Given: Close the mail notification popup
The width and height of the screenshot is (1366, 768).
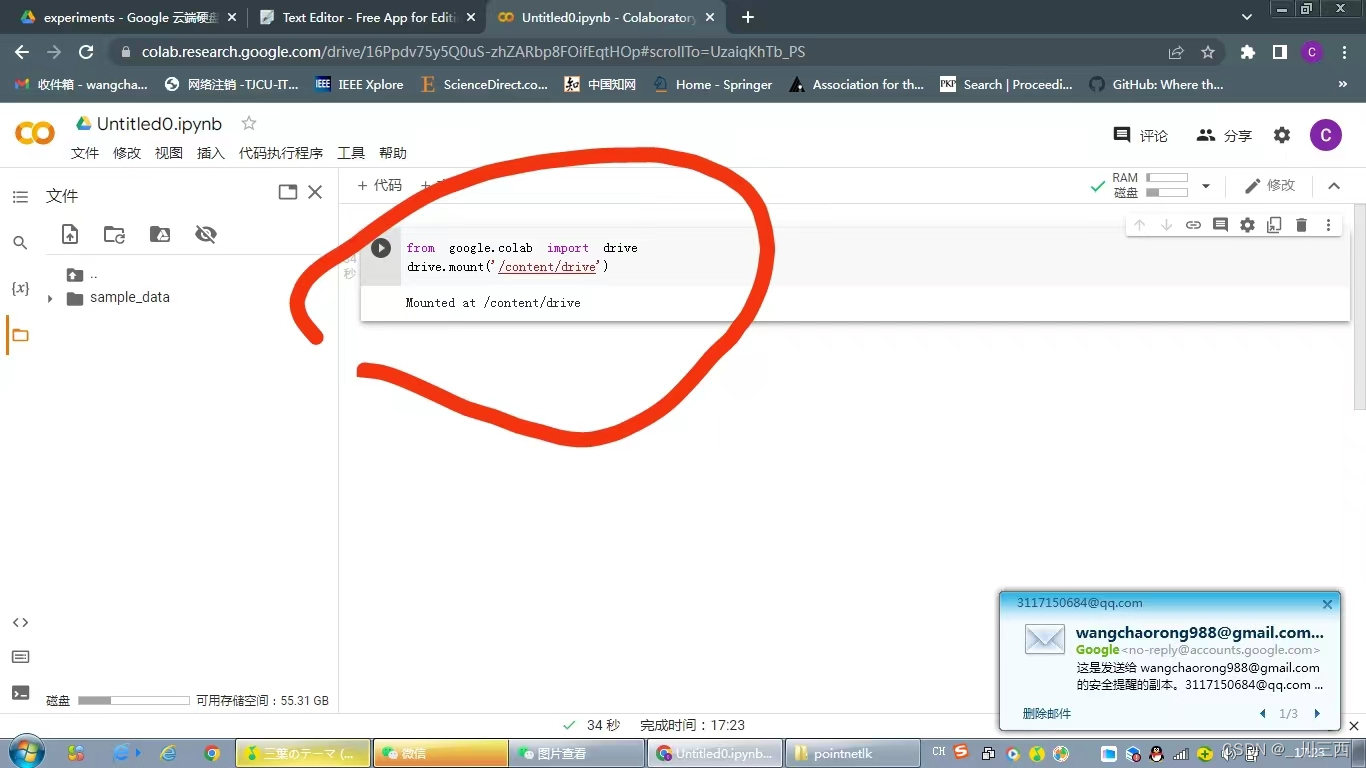Looking at the screenshot, I should coord(1327,604).
